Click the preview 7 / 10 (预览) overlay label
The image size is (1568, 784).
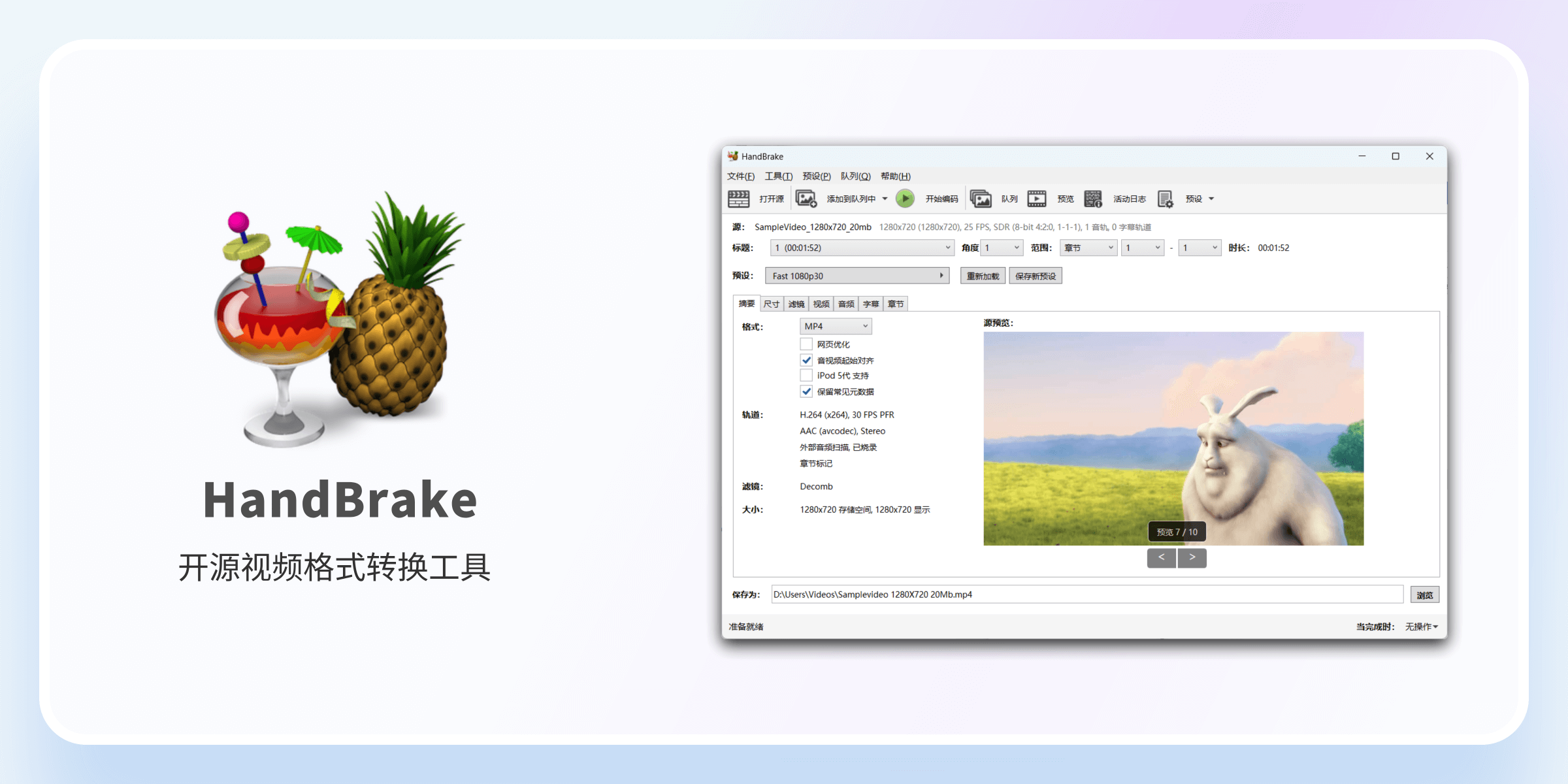click(1177, 532)
